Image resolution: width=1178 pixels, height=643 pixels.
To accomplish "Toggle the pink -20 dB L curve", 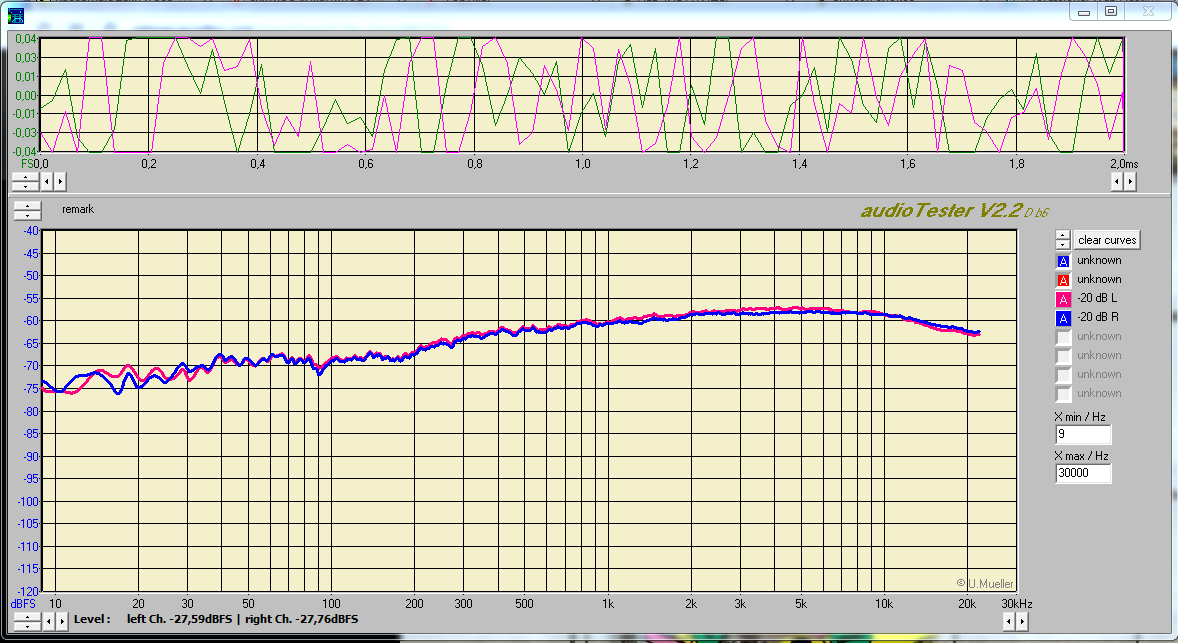I will click(1063, 299).
